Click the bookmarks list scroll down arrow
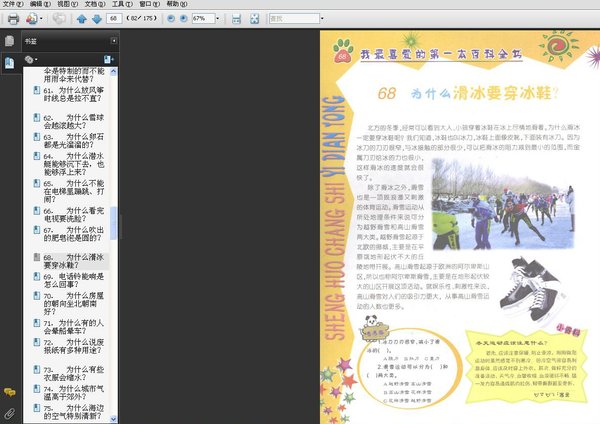The image size is (600, 424). coord(114,419)
